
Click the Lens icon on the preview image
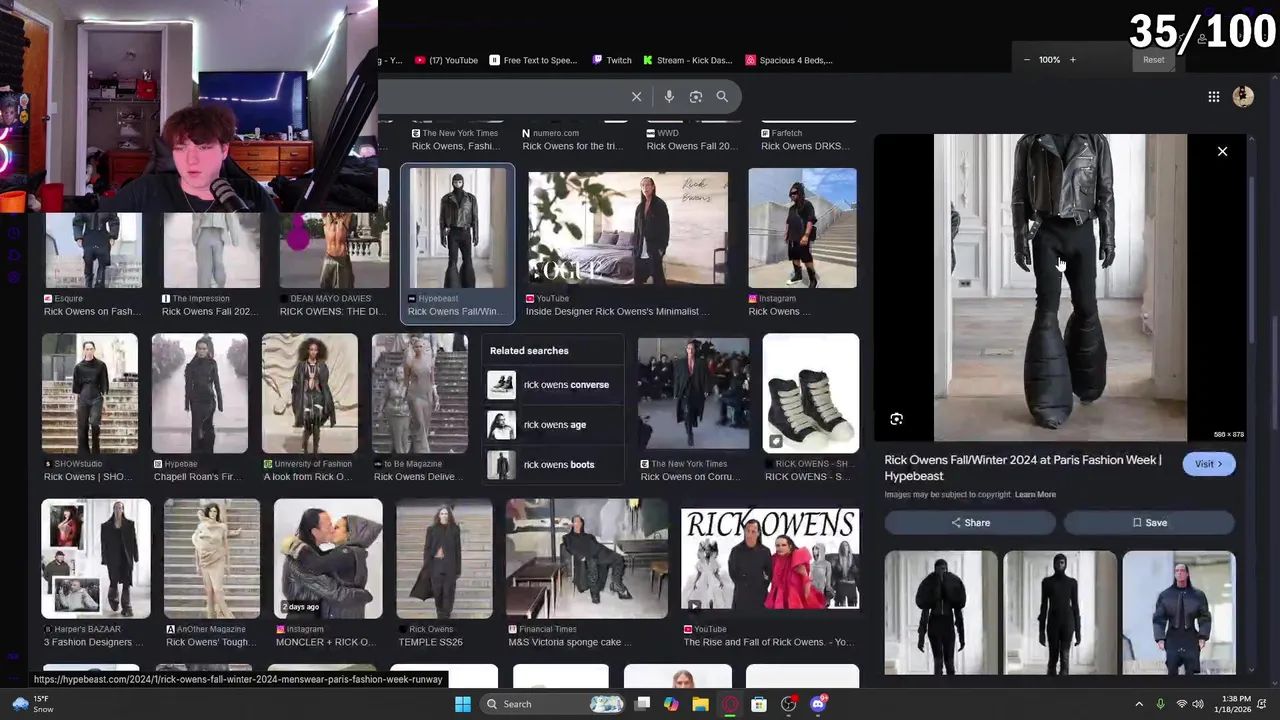pos(896,419)
